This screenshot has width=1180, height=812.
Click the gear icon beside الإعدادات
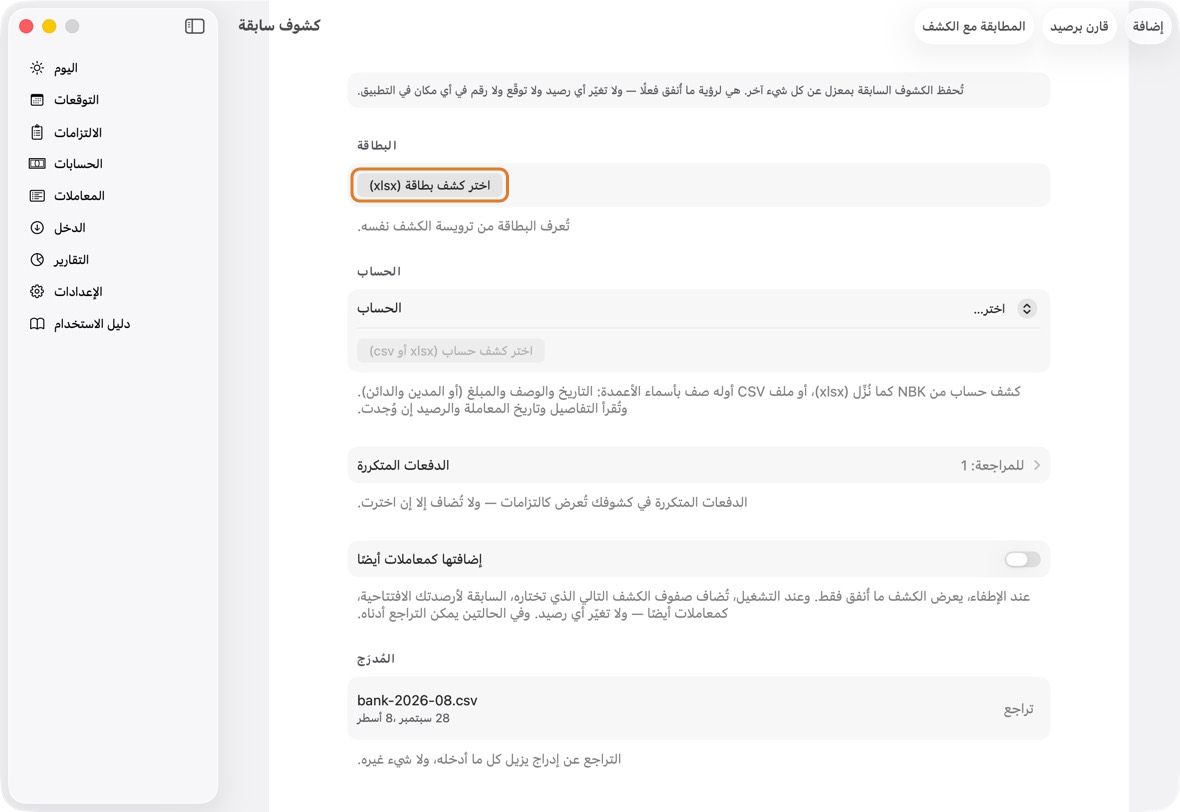tap(37, 292)
